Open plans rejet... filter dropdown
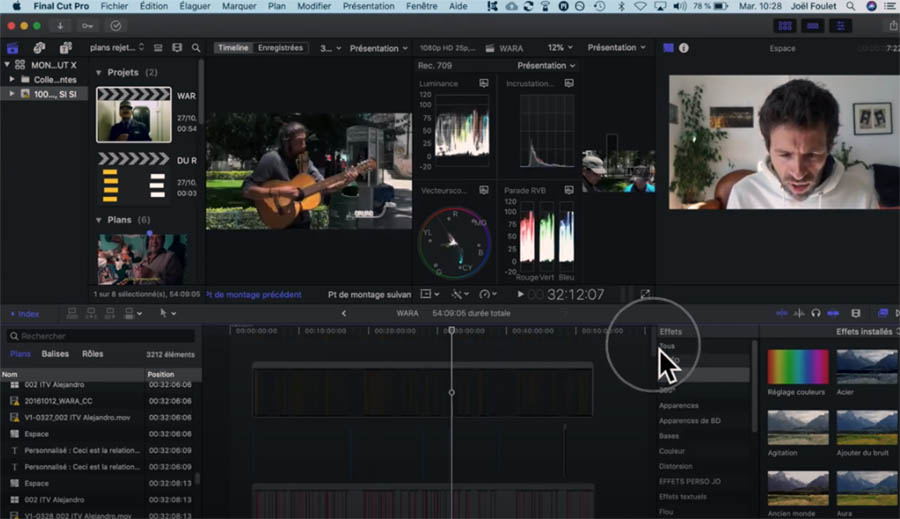 click(x=117, y=48)
